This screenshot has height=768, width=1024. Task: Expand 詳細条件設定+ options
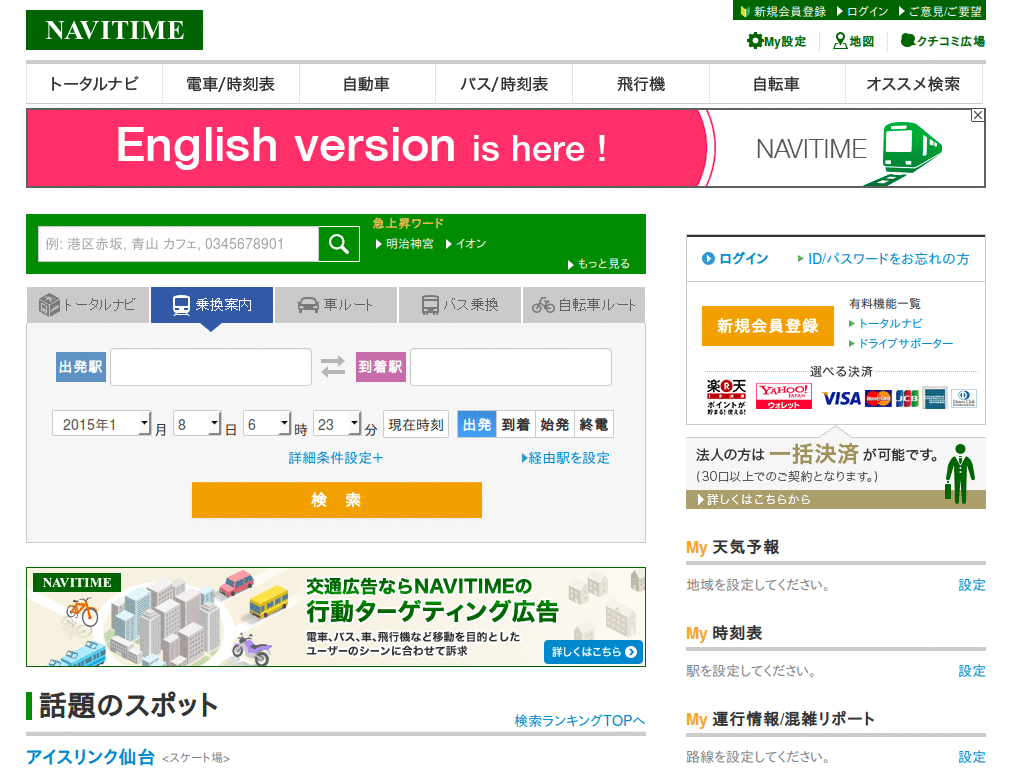[336, 458]
